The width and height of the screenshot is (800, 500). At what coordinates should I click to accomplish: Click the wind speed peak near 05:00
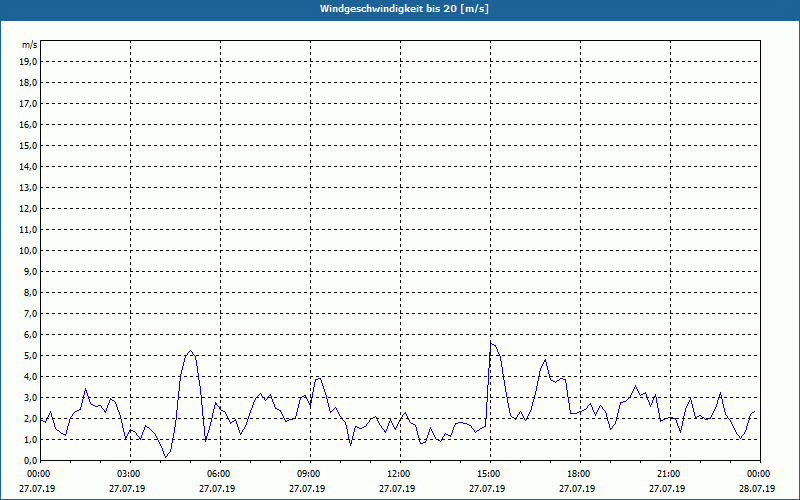click(190, 351)
